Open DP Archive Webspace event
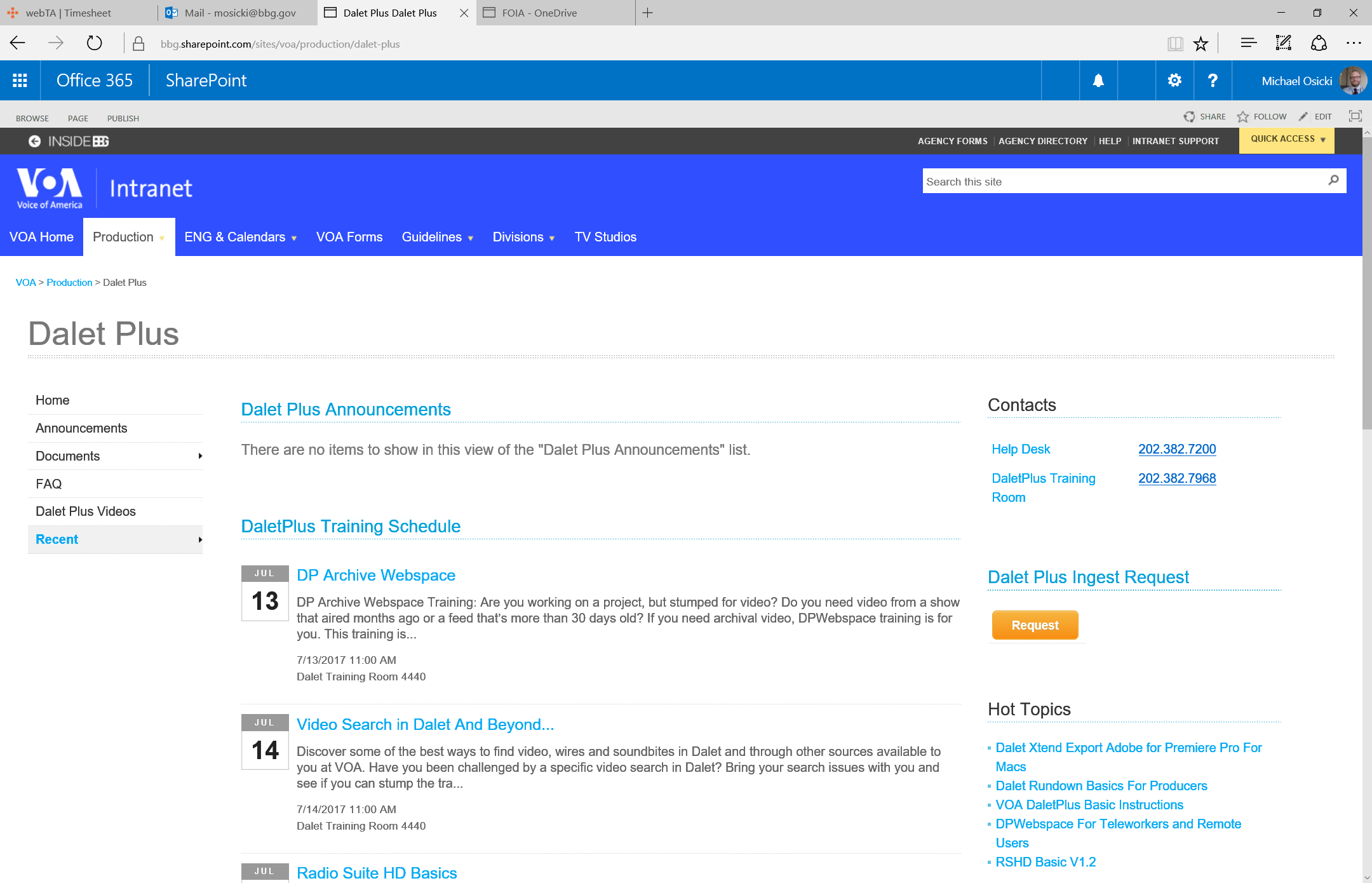Viewport: 1372px width, 883px height. (376, 575)
